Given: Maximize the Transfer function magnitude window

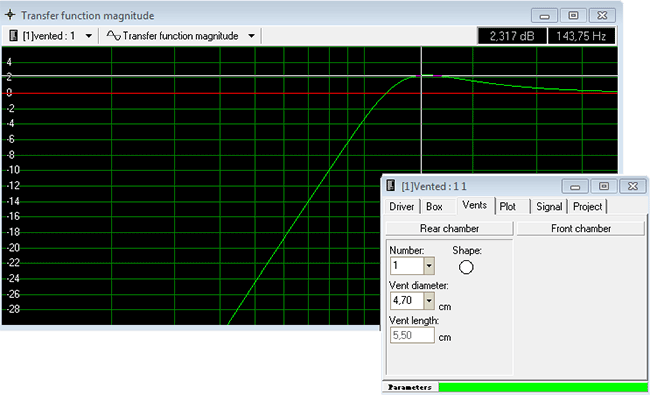Looking at the screenshot, I should coord(573,16).
